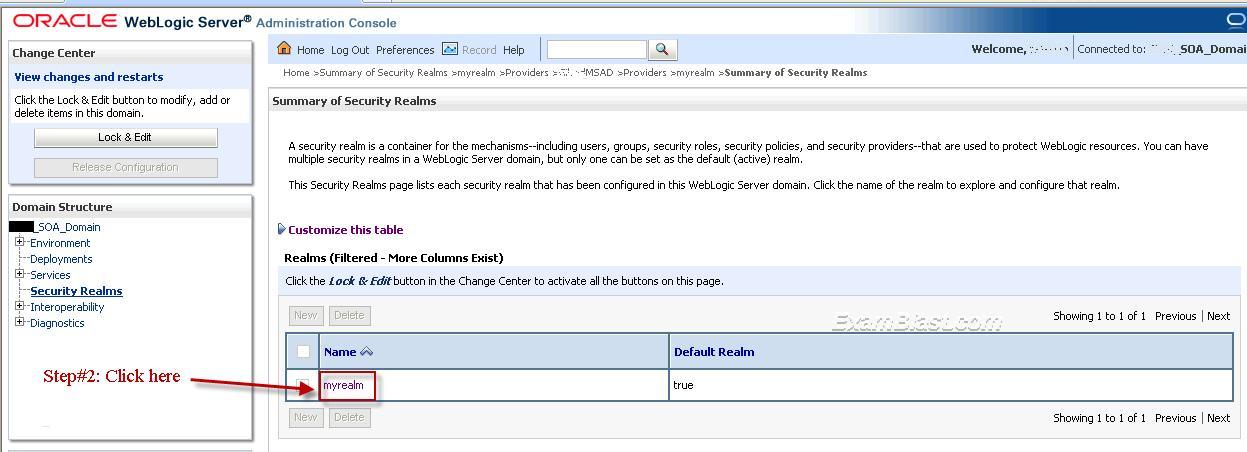Select Diagnostics tree label
This screenshot has height=452, width=1247.
tap(57, 323)
